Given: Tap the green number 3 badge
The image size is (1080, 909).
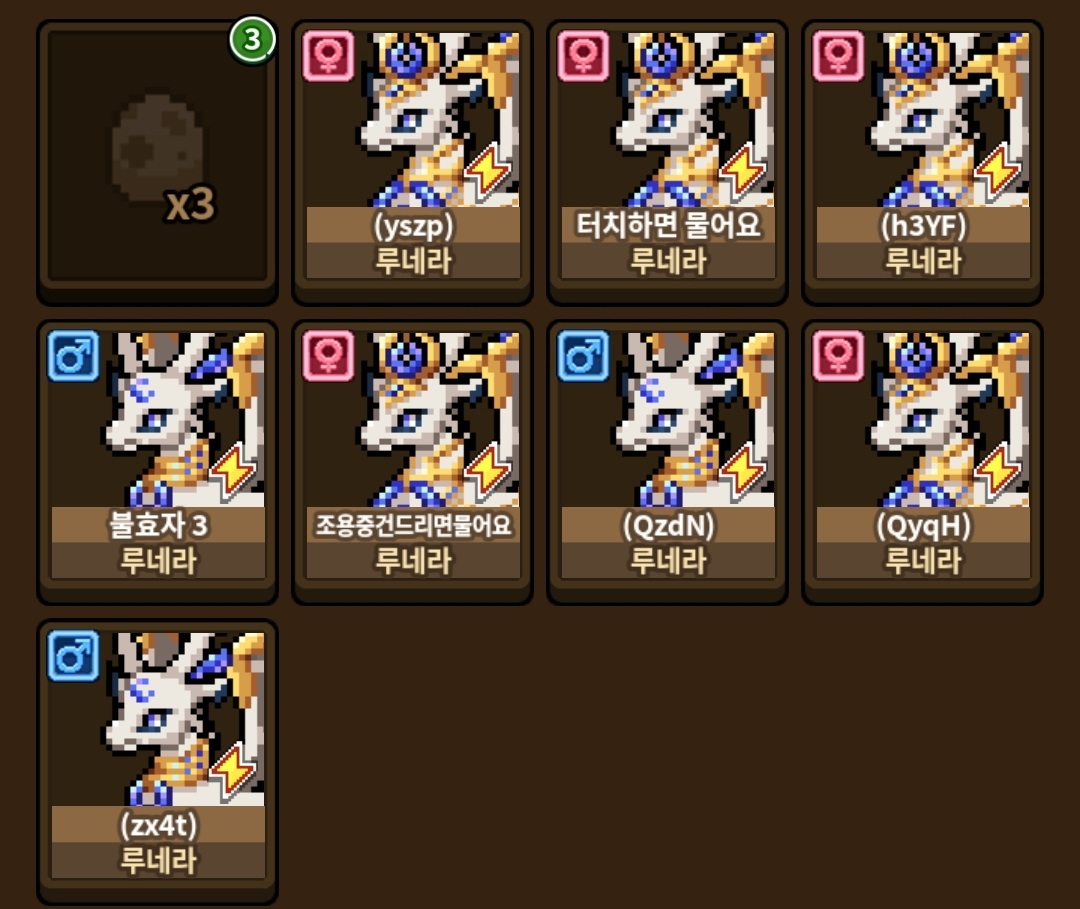Looking at the screenshot, I should tap(252, 40).
